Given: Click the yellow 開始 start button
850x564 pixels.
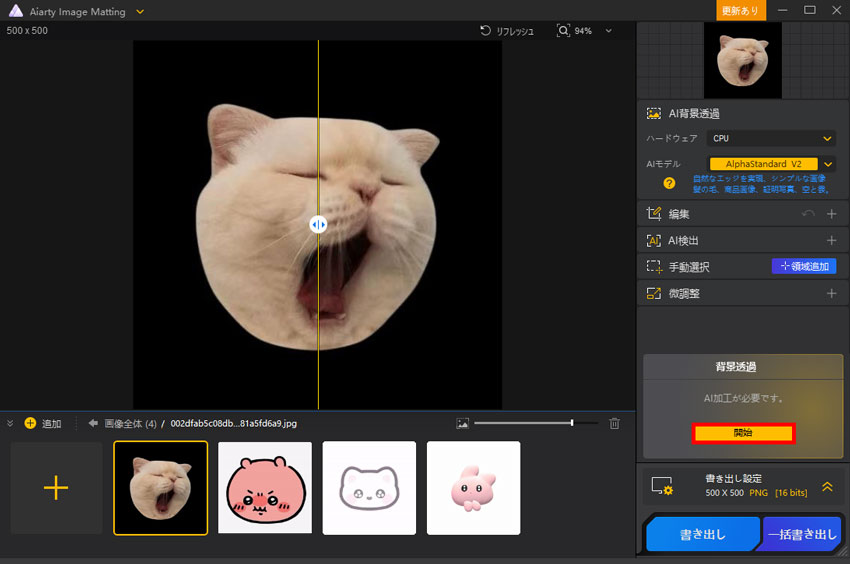Looking at the screenshot, I should coord(743,433).
